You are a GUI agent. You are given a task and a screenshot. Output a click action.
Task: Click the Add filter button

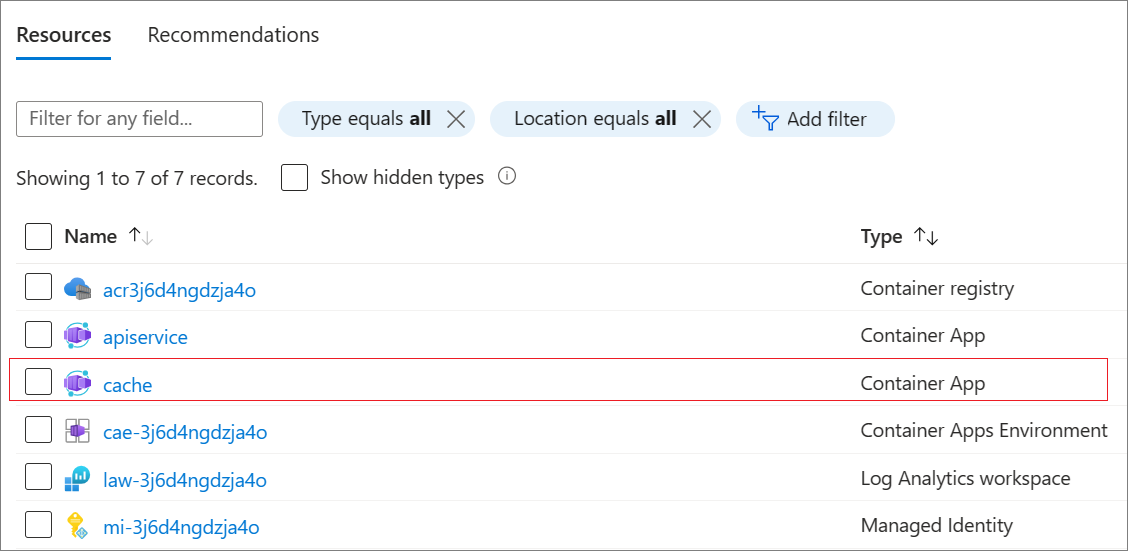coord(814,119)
